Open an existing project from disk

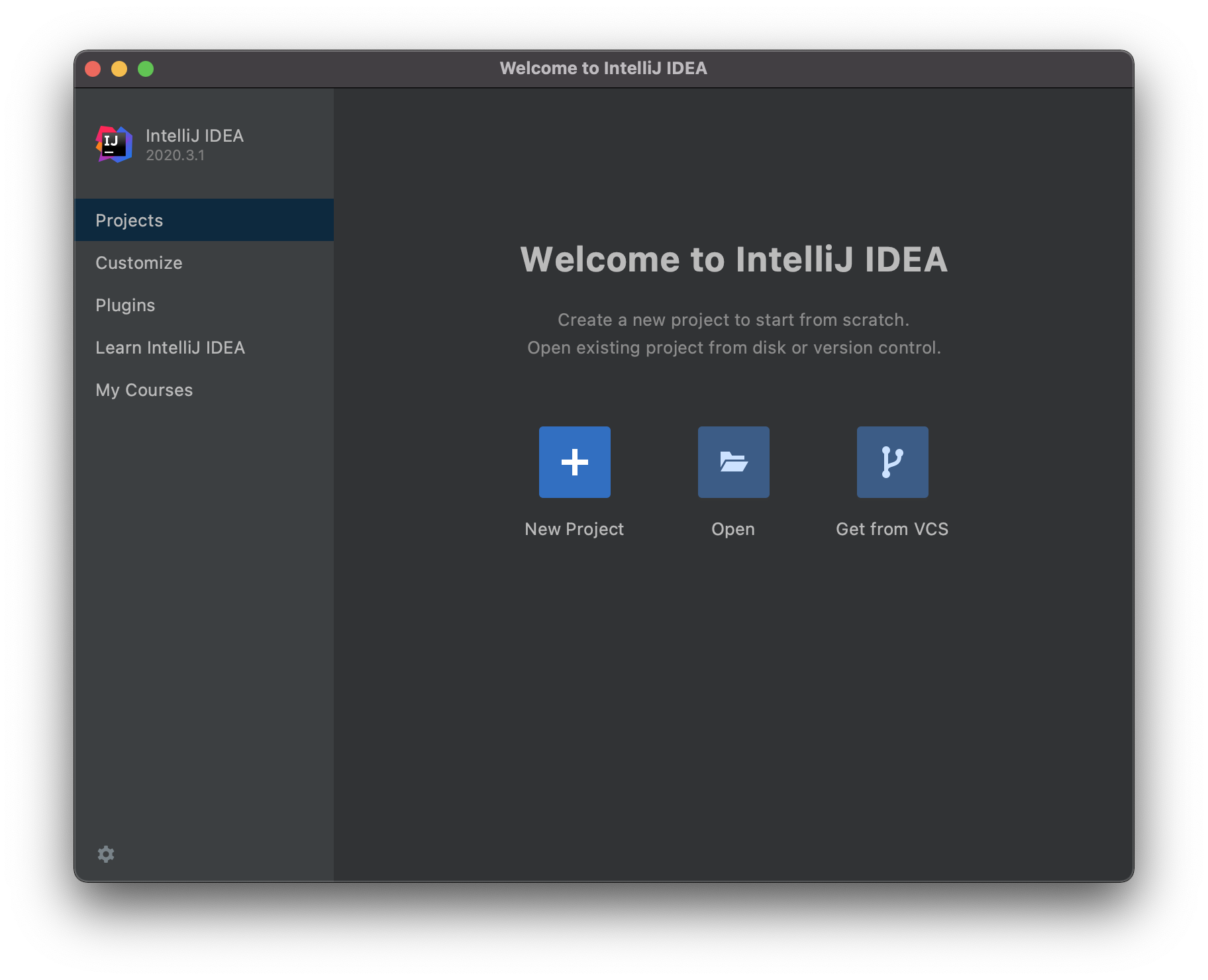[732, 462]
